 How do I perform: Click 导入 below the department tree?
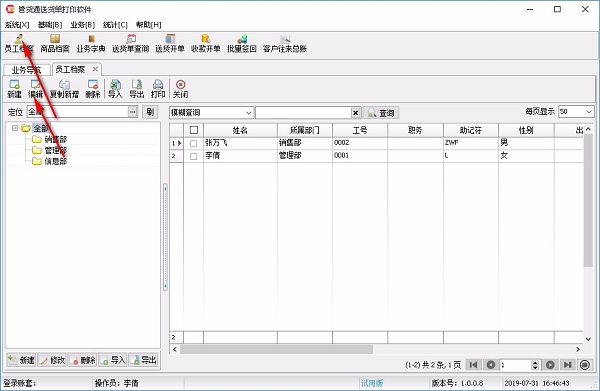(x=113, y=360)
